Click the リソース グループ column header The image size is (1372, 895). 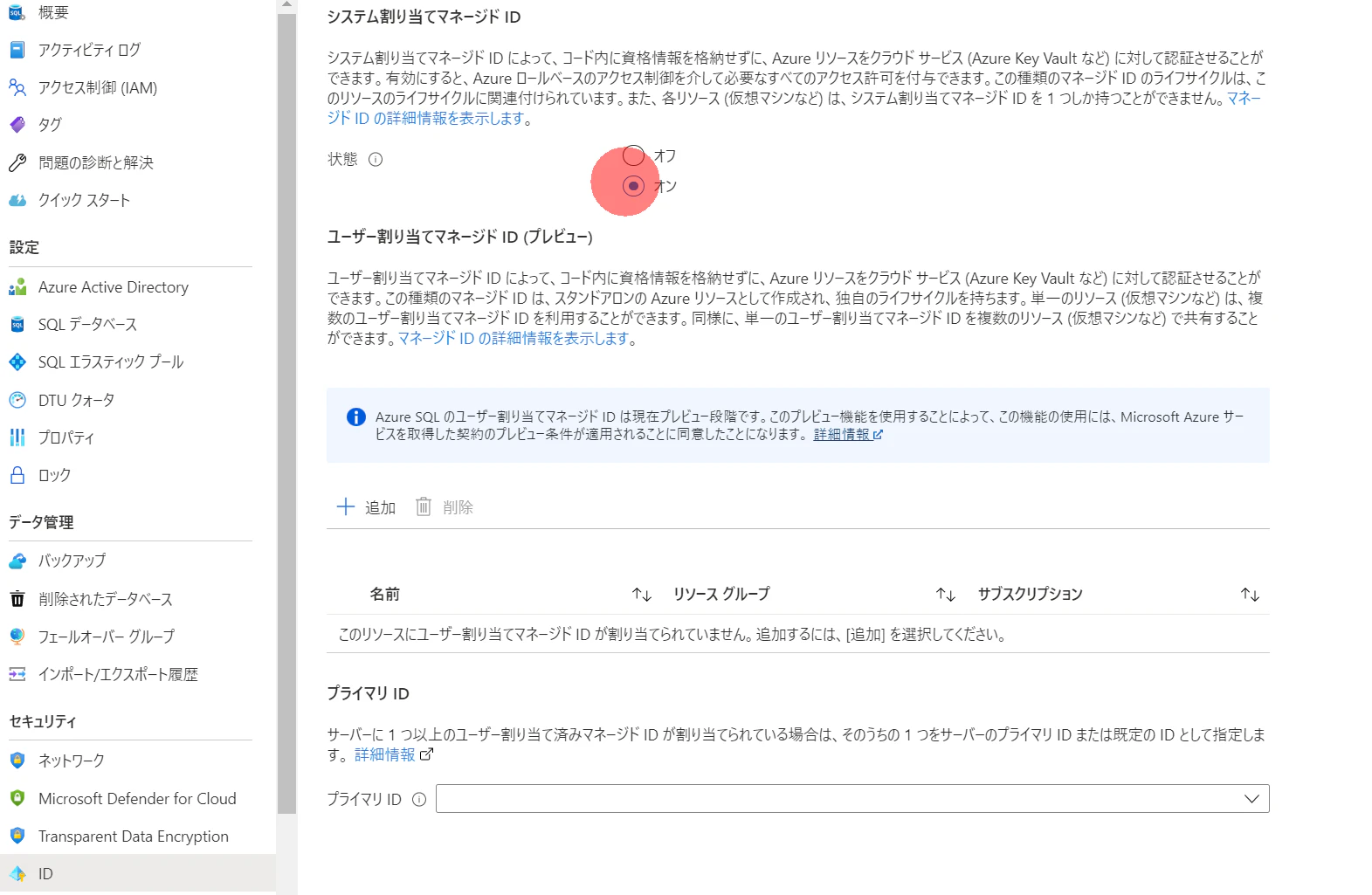coord(721,594)
